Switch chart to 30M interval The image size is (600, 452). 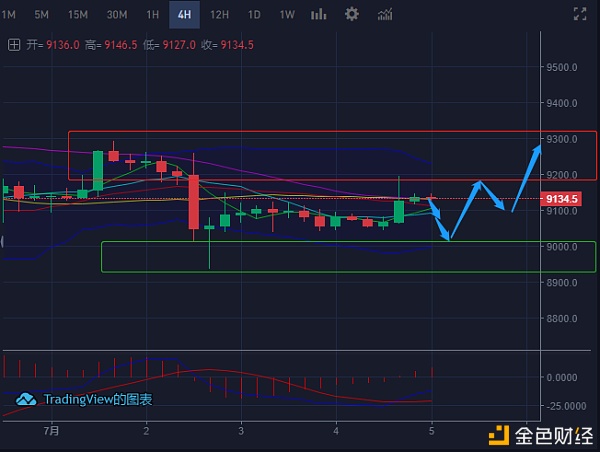coord(117,15)
